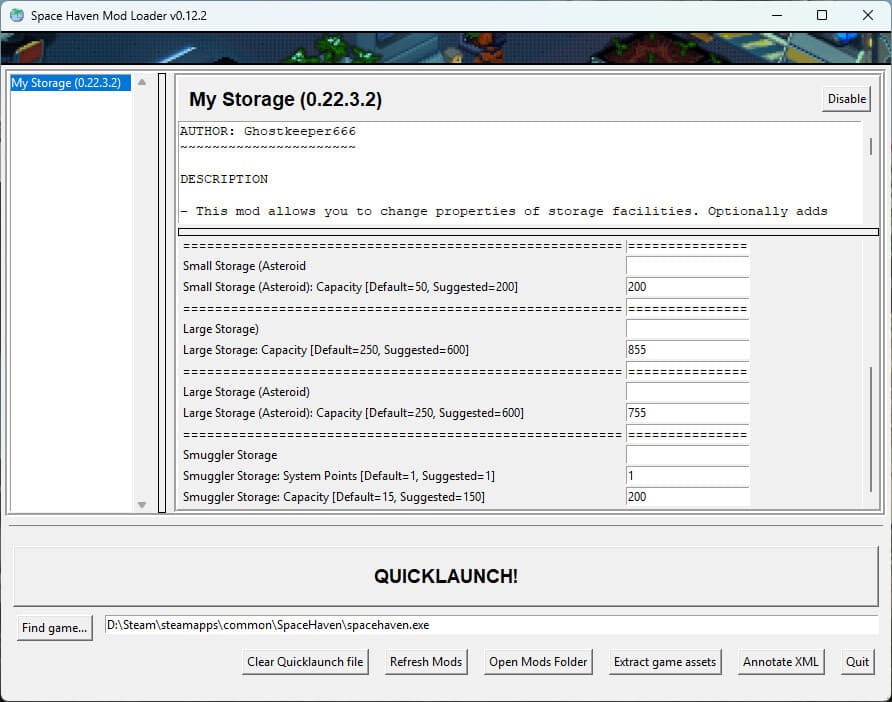Click the Annotate XML button
The width and height of the screenshot is (892, 702).
[x=780, y=662]
